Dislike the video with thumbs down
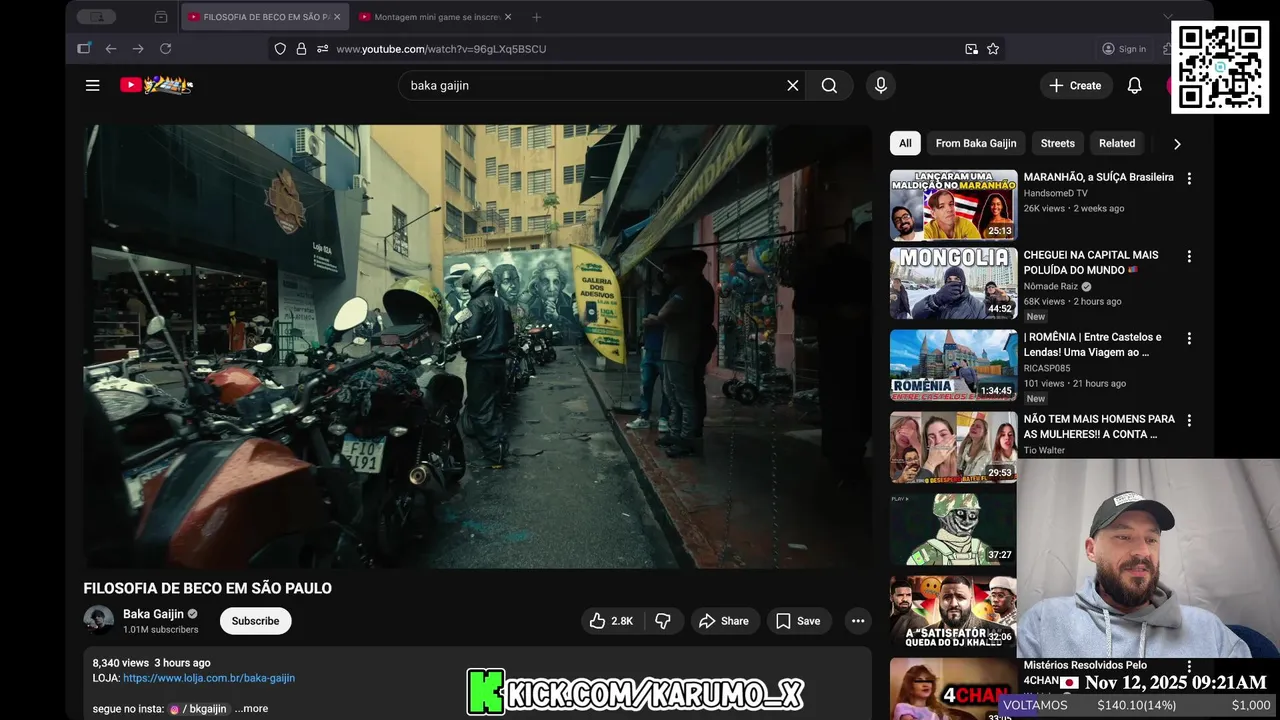Viewport: 1280px width, 720px height. pyautogui.click(x=663, y=621)
